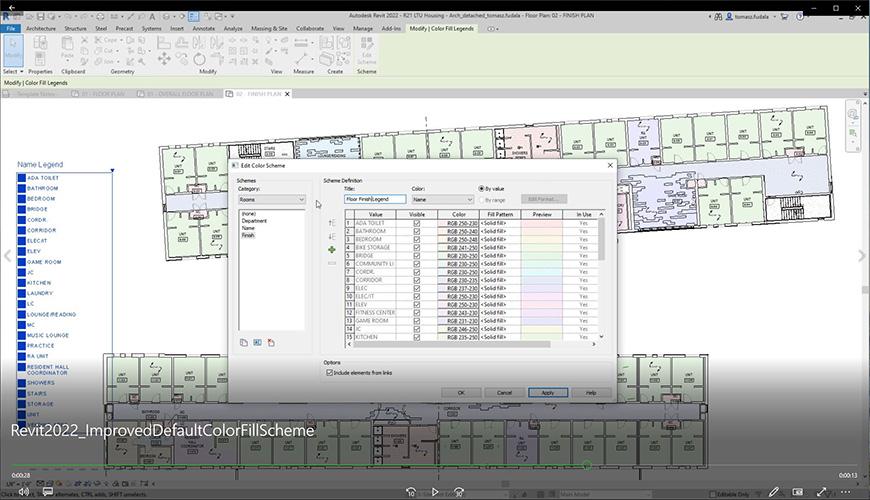Play the video
Screen dimensions: 870x500
tap(435, 492)
